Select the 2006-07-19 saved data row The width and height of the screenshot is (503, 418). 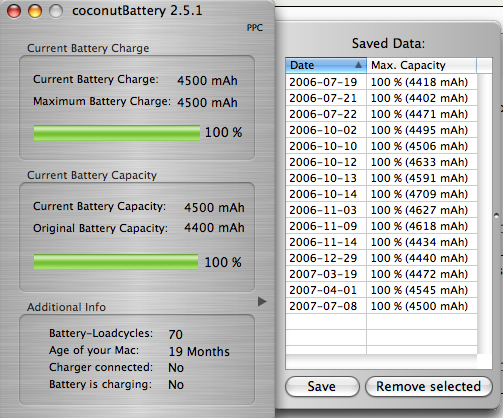click(381, 82)
